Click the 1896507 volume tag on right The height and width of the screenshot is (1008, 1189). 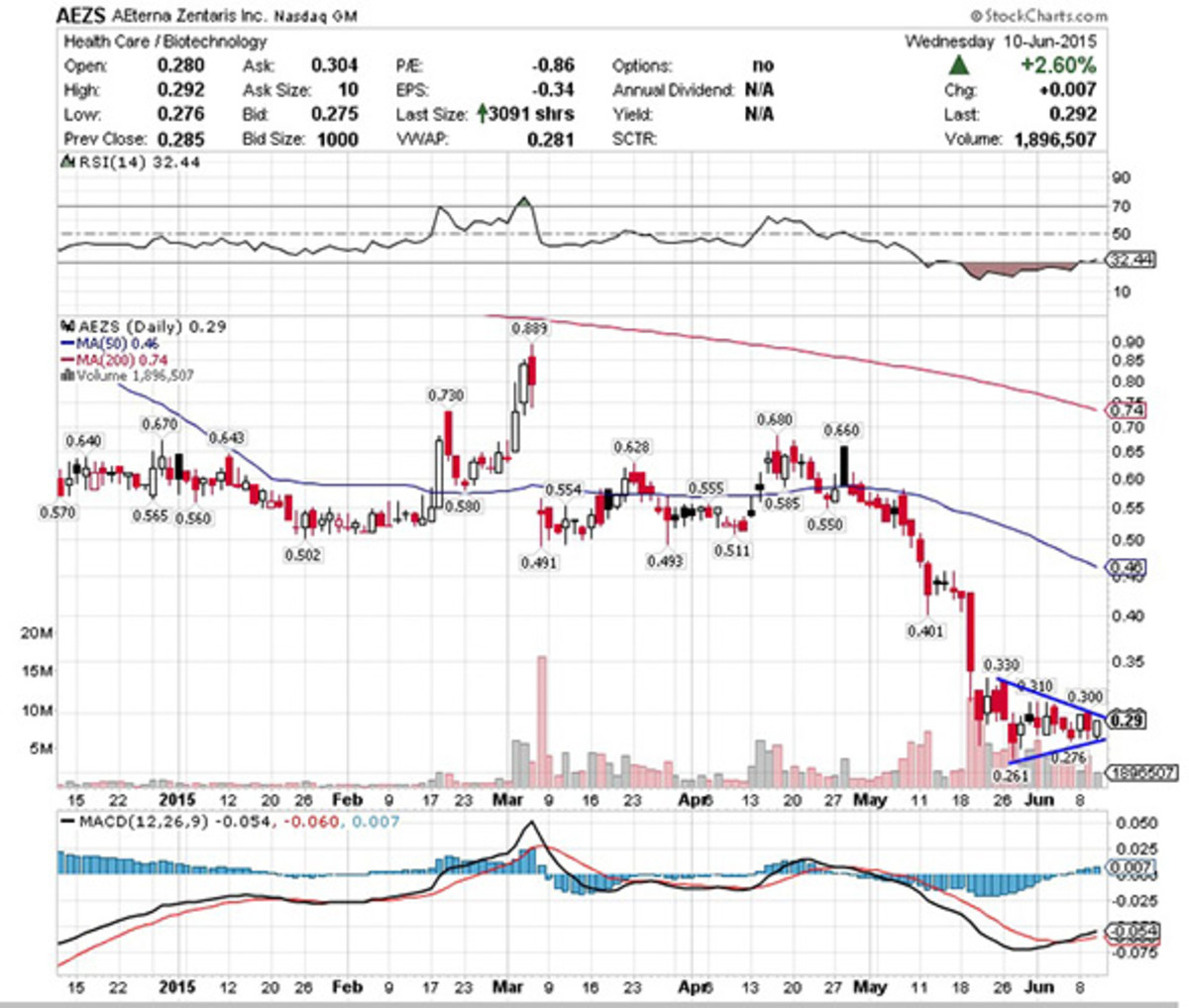[1140, 773]
